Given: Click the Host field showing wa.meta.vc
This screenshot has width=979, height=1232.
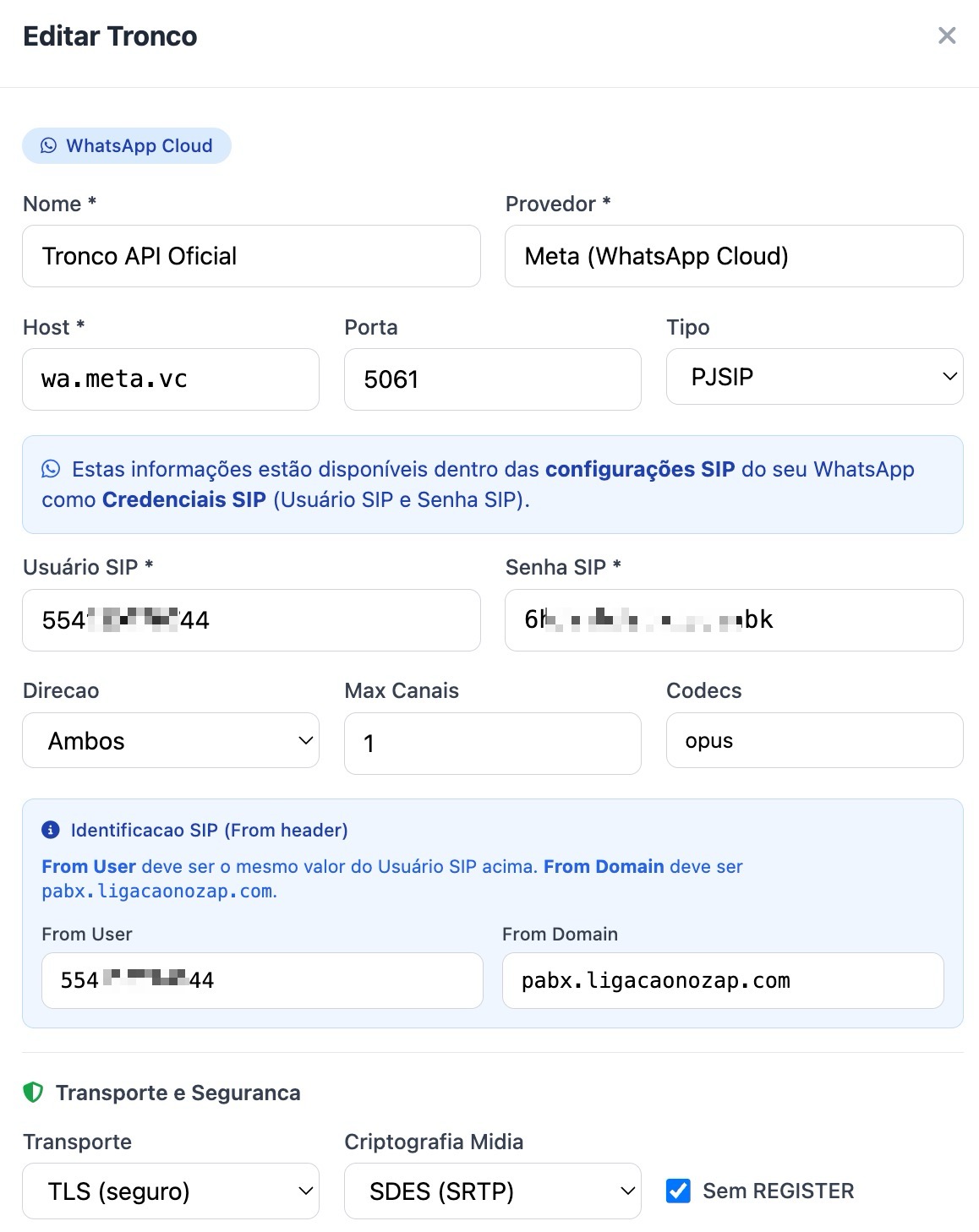Looking at the screenshot, I should pyautogui.click(x=171, y=379).
